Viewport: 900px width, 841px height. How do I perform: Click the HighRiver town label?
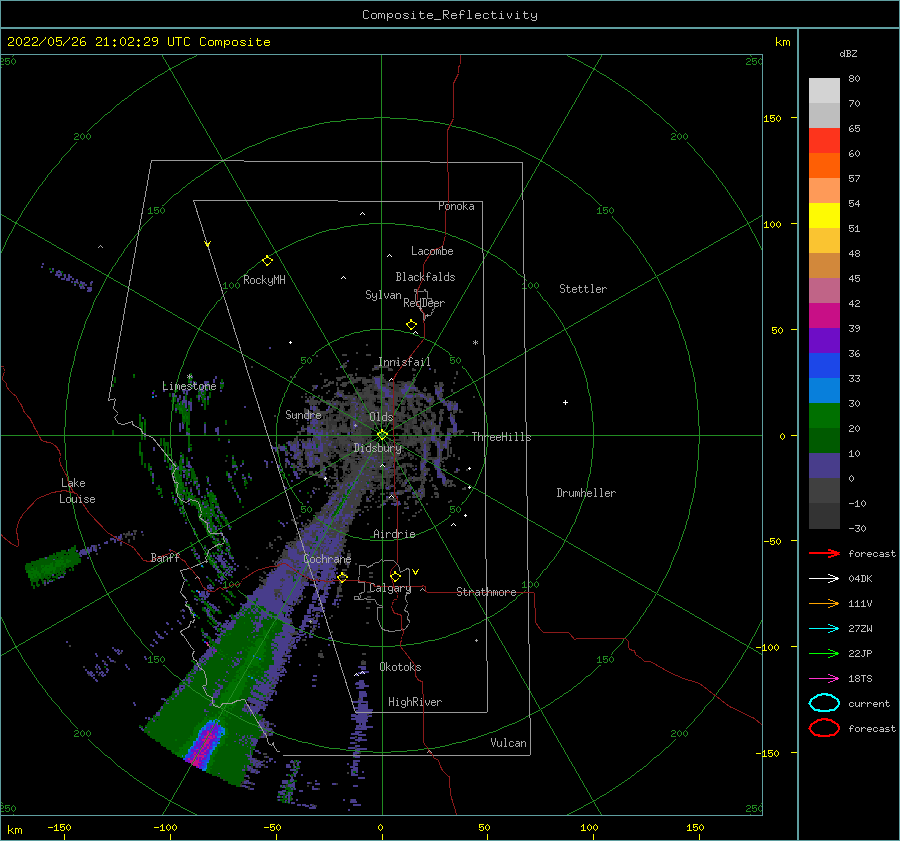[x=414, y=702]
